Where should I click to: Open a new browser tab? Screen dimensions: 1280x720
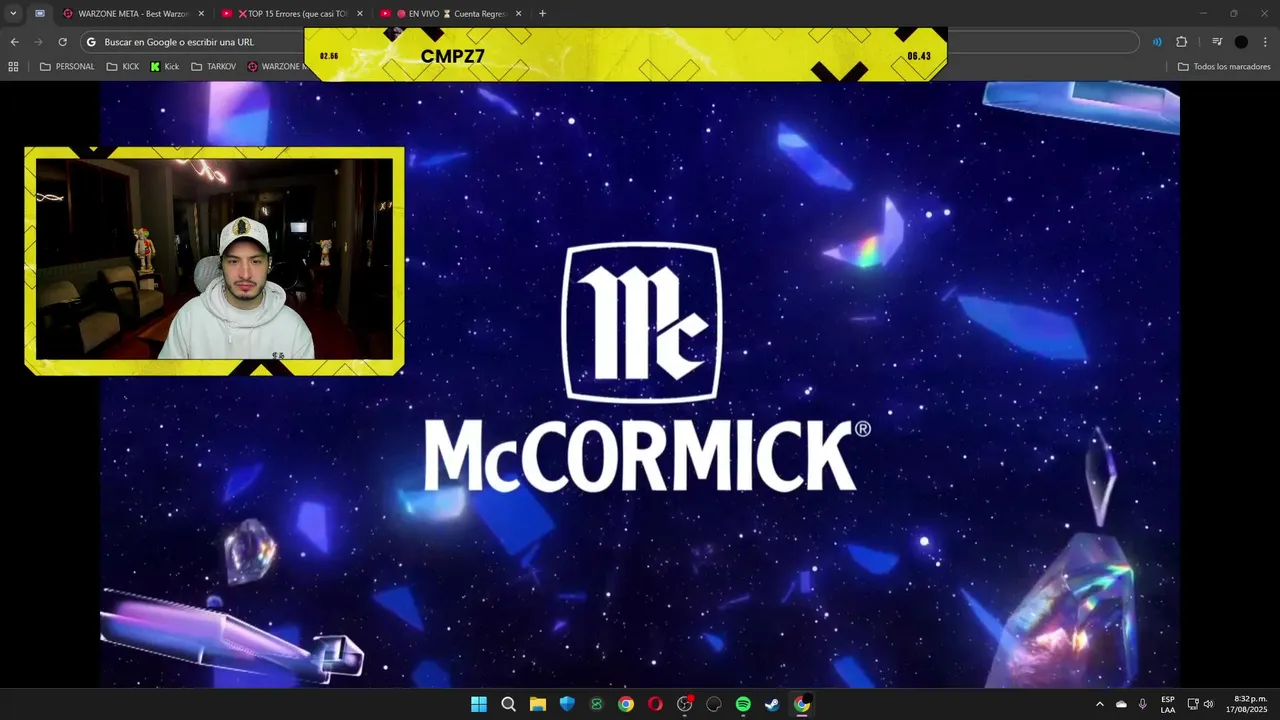[542, 14]
